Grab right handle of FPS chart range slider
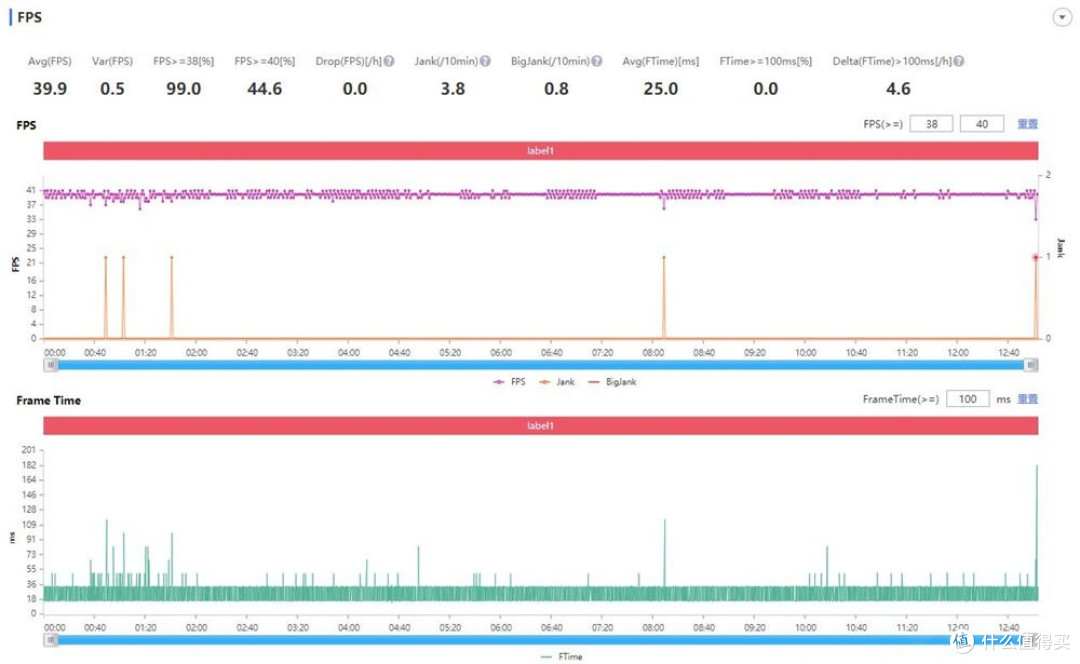Image resolution: width=1080 pixels, height=664 pixels. [x=1030, y=365]
